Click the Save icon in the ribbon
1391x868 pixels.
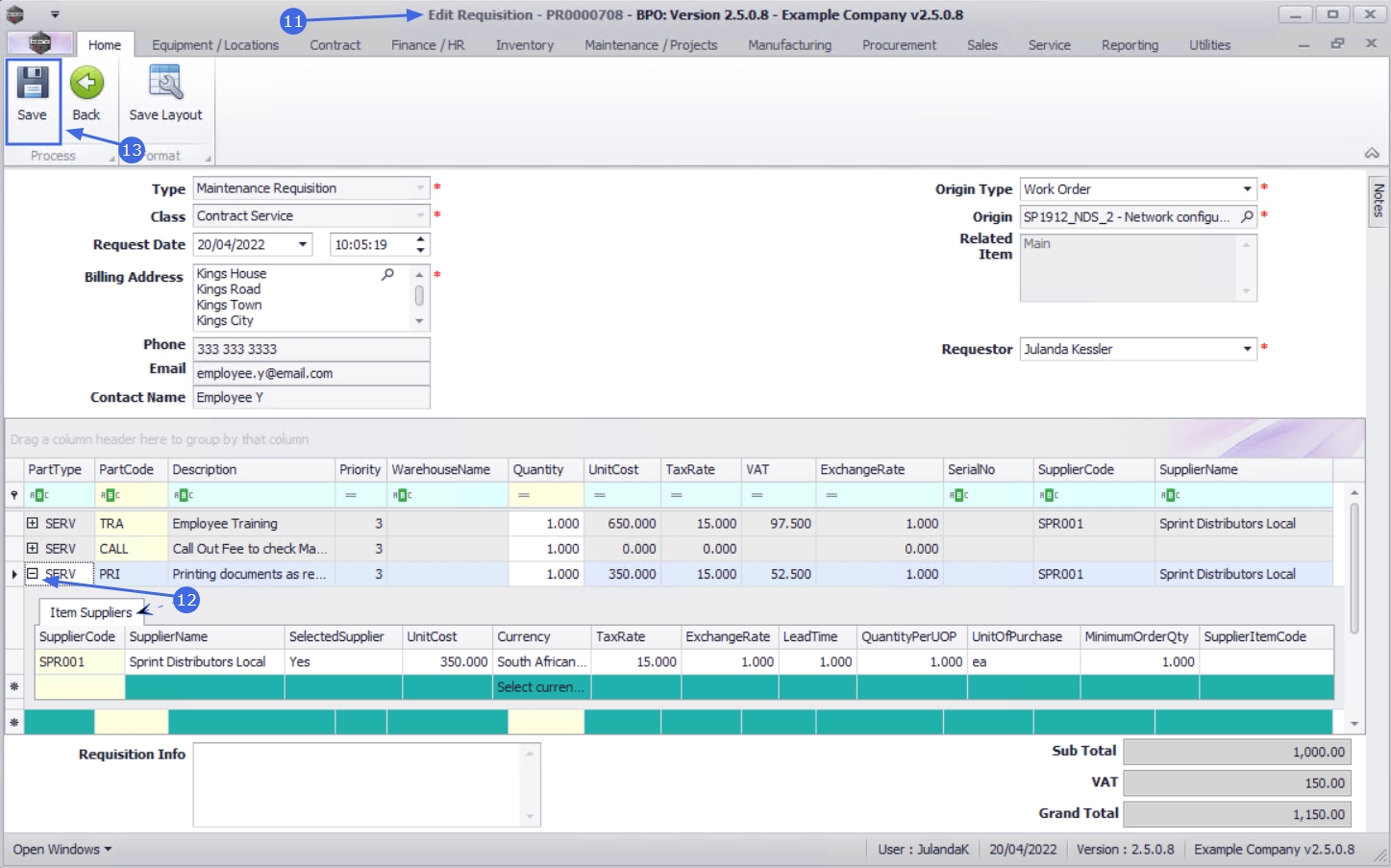32,85
